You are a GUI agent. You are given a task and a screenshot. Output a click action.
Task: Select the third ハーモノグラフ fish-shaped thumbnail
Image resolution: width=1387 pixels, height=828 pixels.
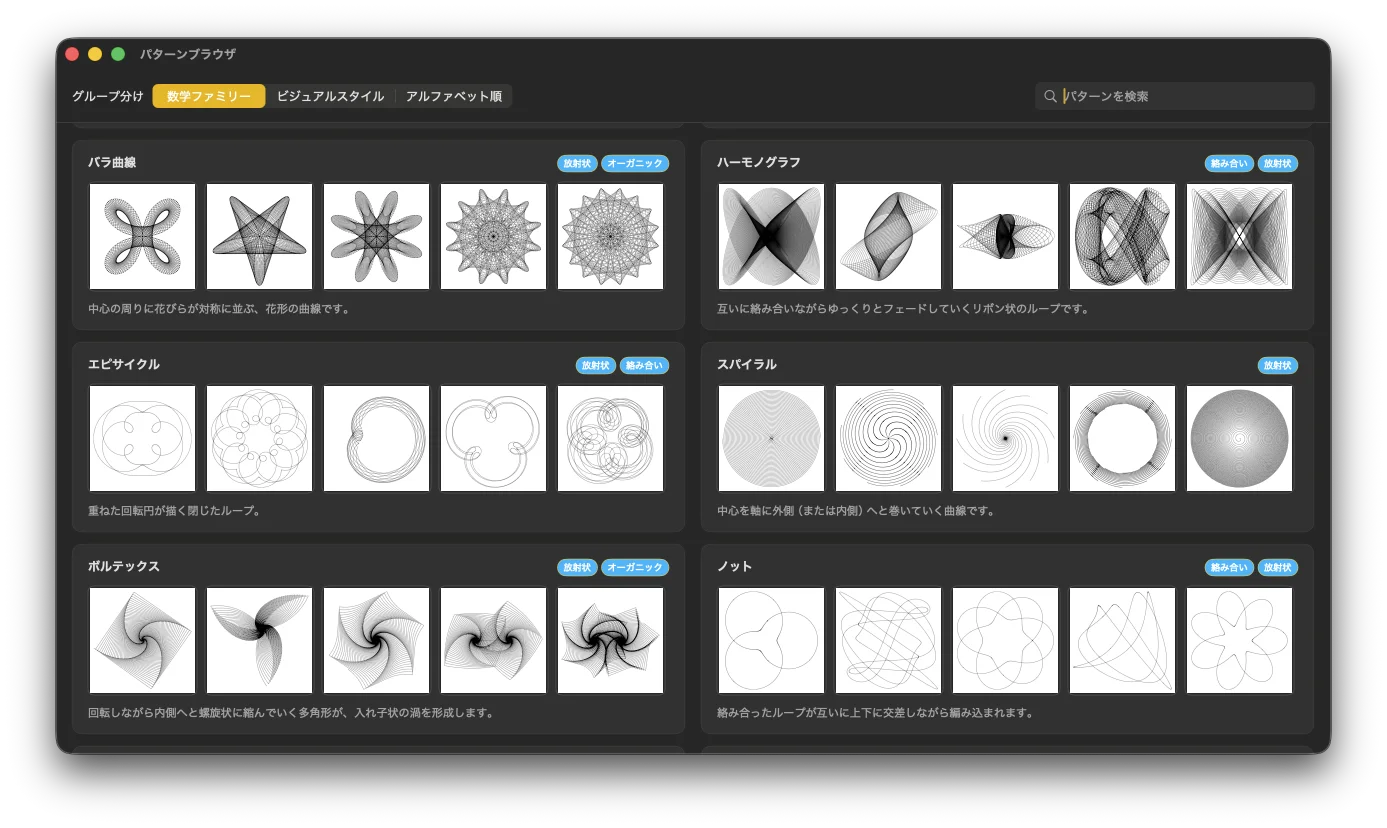tap(1005, 236)
